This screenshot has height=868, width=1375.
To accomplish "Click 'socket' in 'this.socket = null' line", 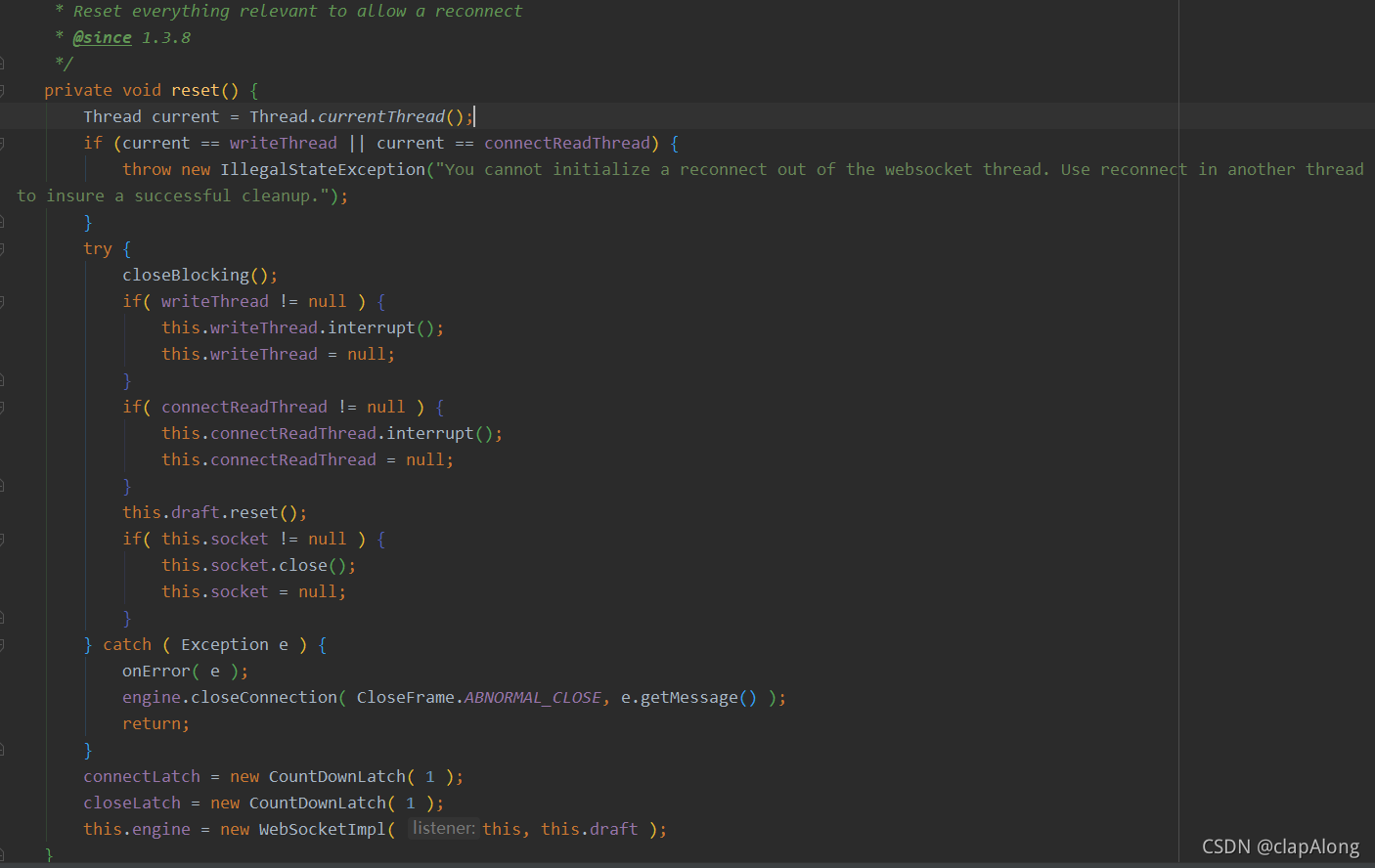I will (240, 591).
